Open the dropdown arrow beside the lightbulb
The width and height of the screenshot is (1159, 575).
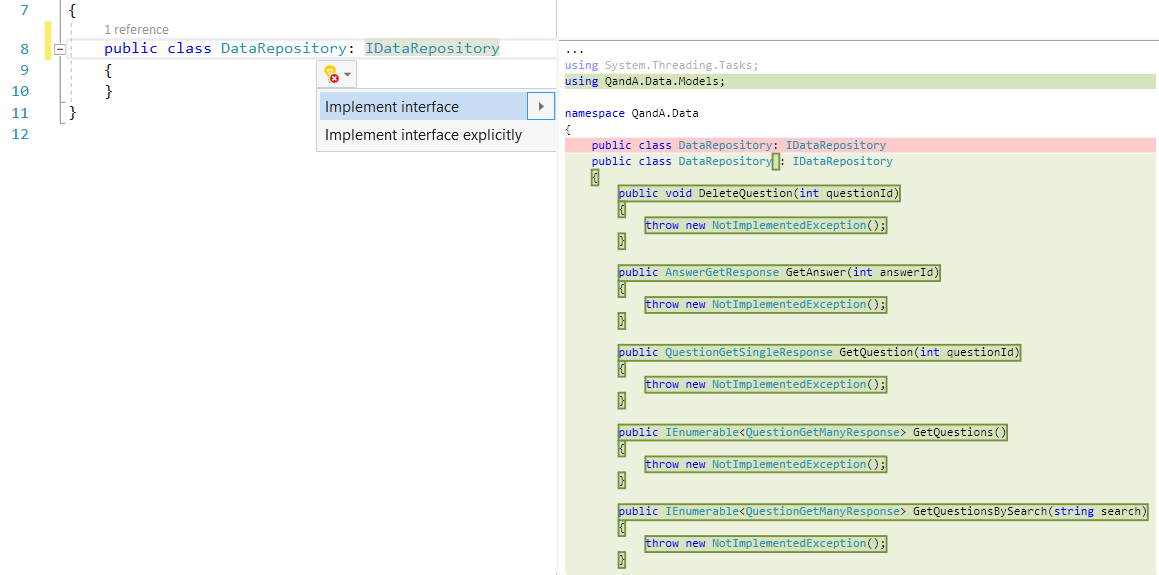point(347,75)
